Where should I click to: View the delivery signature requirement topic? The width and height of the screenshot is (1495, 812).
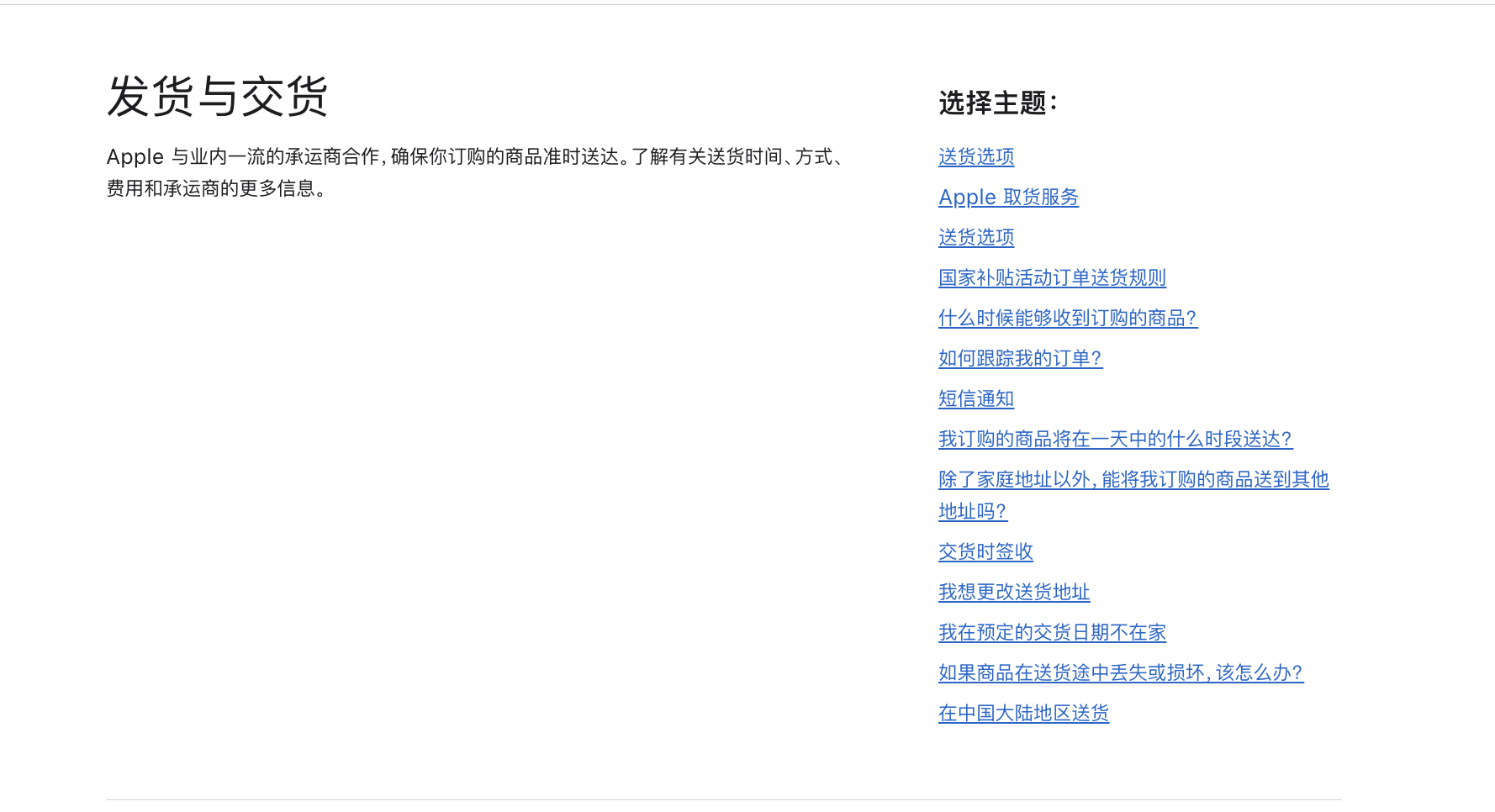tap(985, 551)
